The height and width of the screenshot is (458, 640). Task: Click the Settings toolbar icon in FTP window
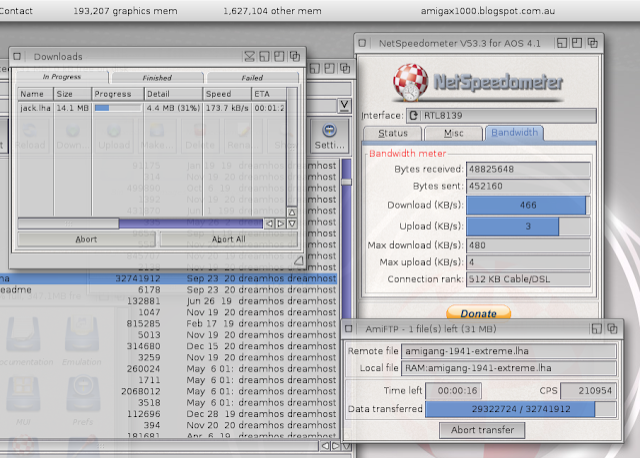click(x=329, y=137)
